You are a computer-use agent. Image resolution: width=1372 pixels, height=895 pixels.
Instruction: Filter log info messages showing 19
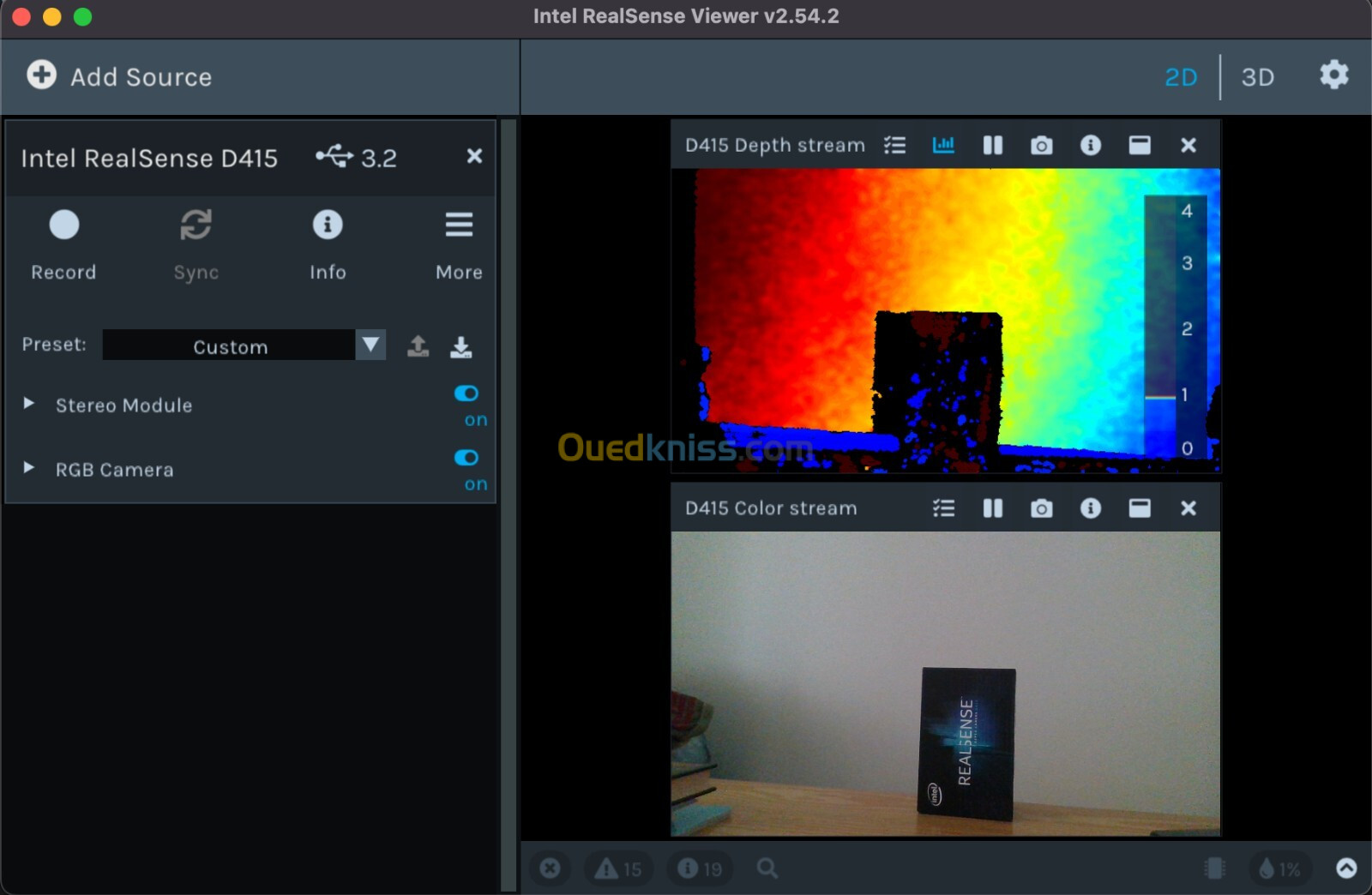pyautogui.click(x=700, y=868)
